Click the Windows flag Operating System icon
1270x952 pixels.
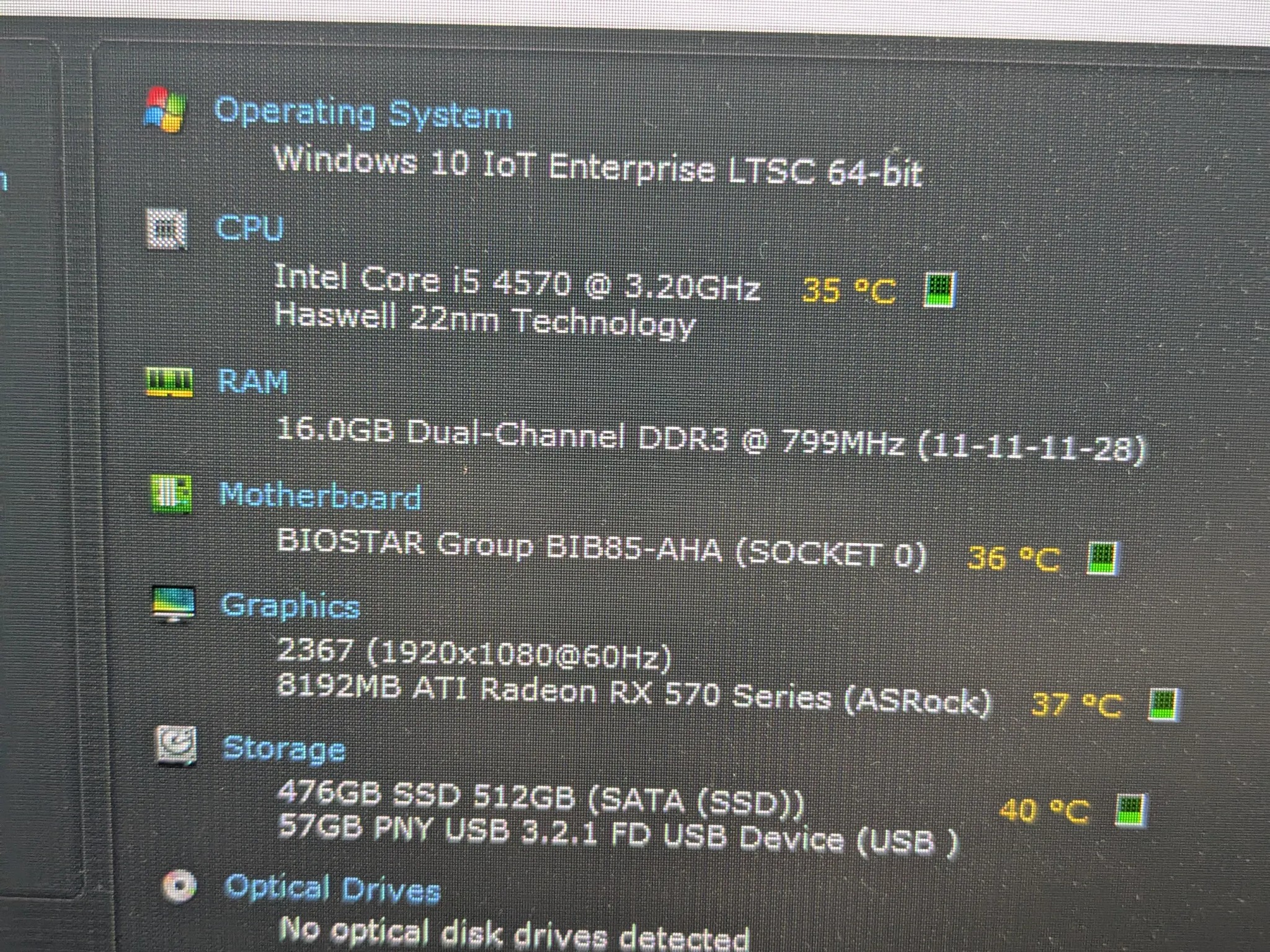165,110
